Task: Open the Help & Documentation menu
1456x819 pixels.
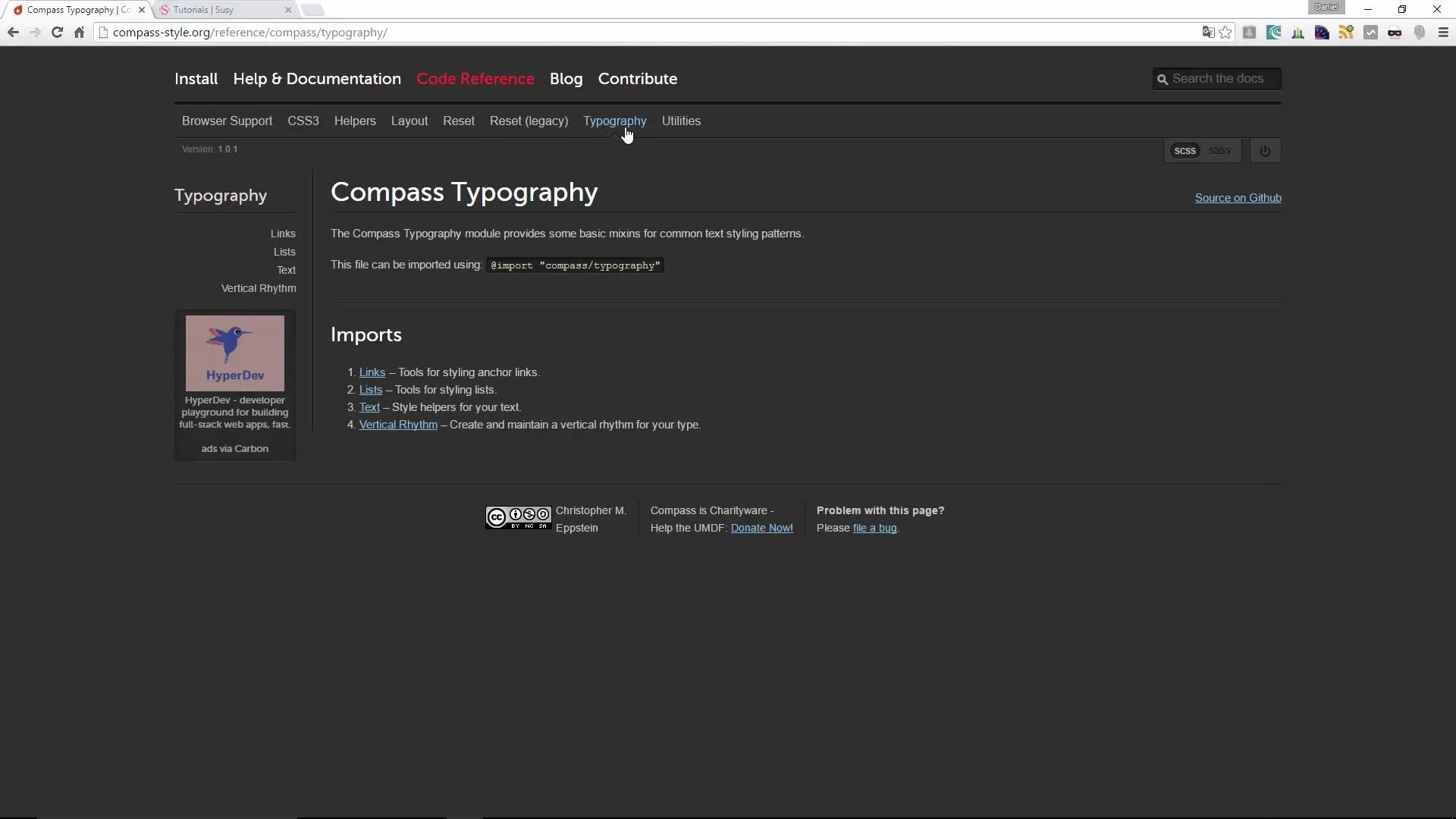Action: coord(317,79)
